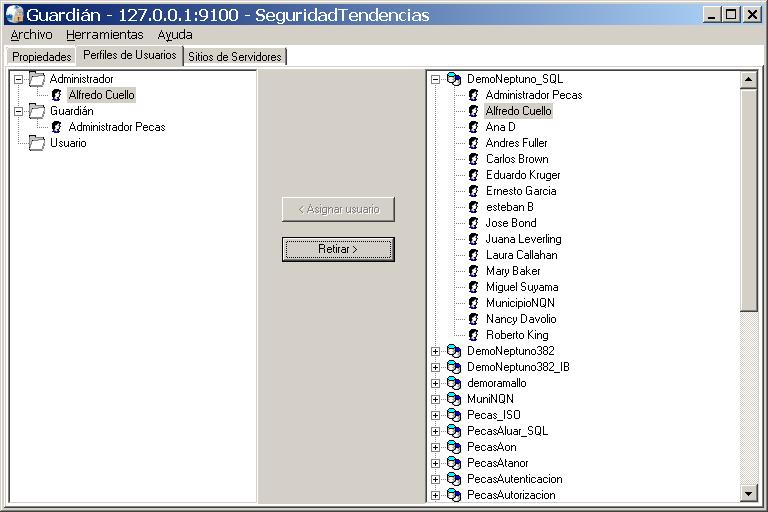Click the MuniNQN database icon

click(454, 399)
